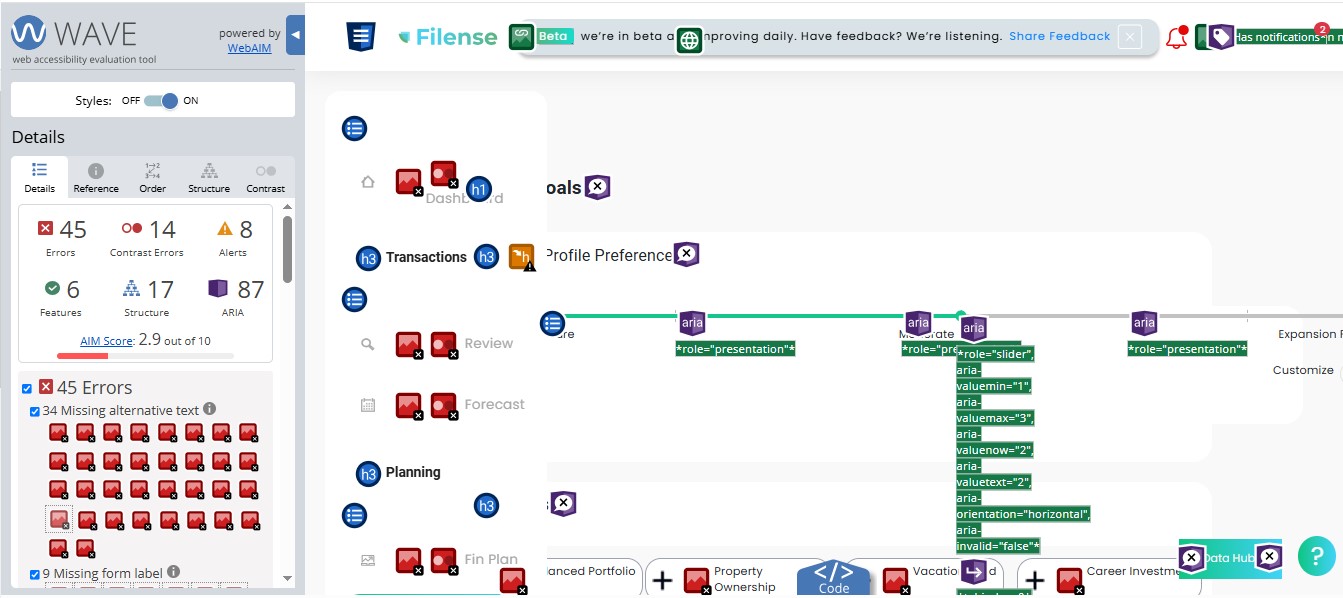Image resolution: width=1343 pixels, height=598 pixels.
Task: Open info for Missing form label
Action: click(174, 572)
